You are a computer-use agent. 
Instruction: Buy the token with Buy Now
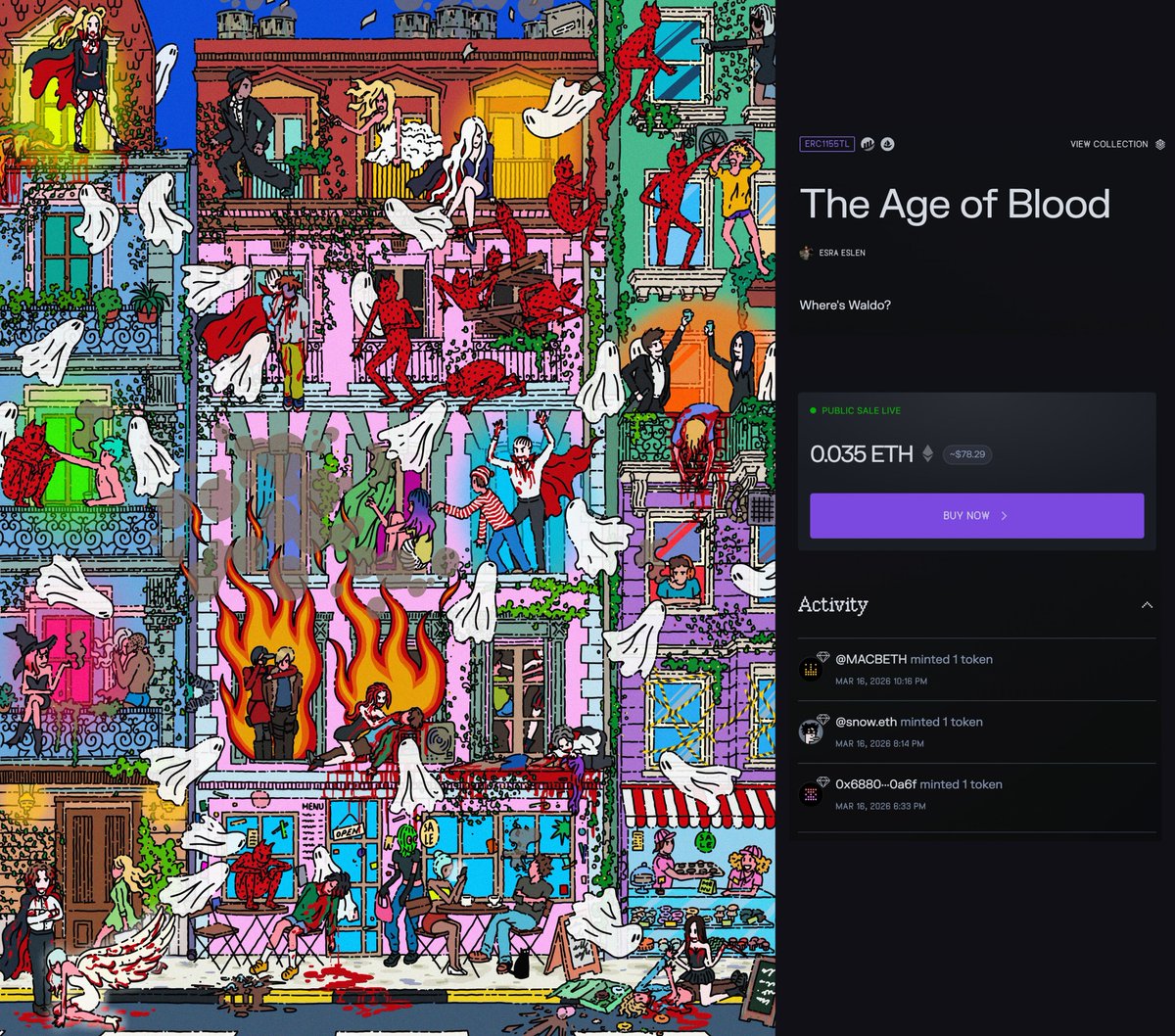(x=976, y=515)
